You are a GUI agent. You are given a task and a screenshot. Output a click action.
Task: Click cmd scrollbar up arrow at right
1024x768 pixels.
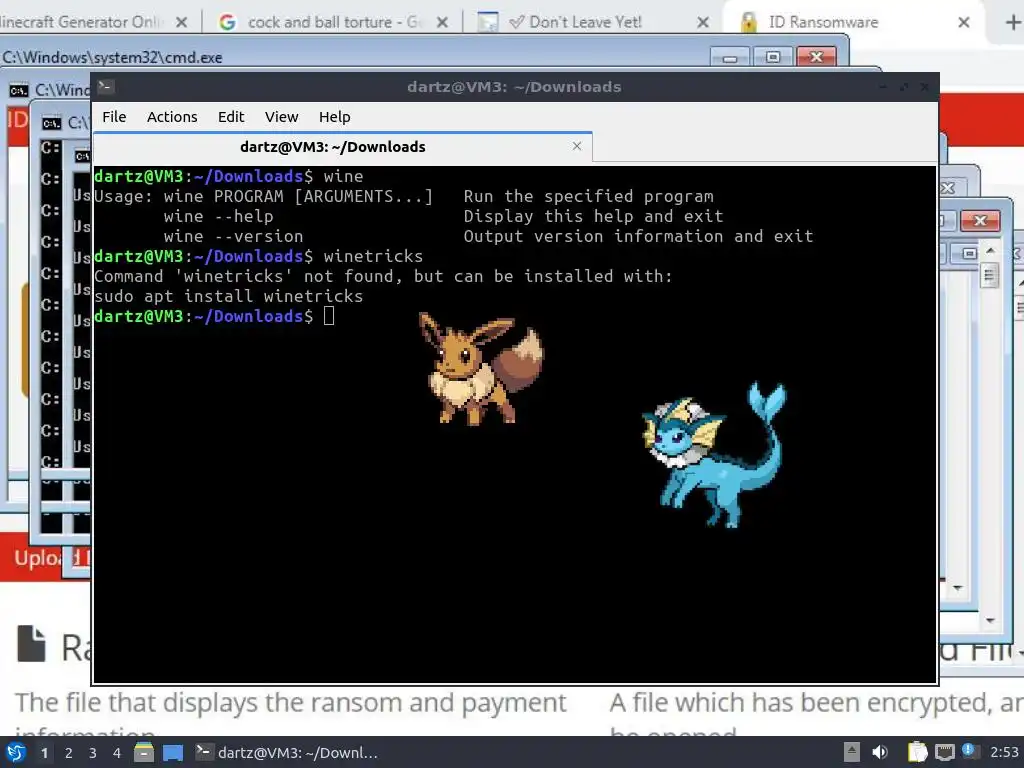(991, 251)
